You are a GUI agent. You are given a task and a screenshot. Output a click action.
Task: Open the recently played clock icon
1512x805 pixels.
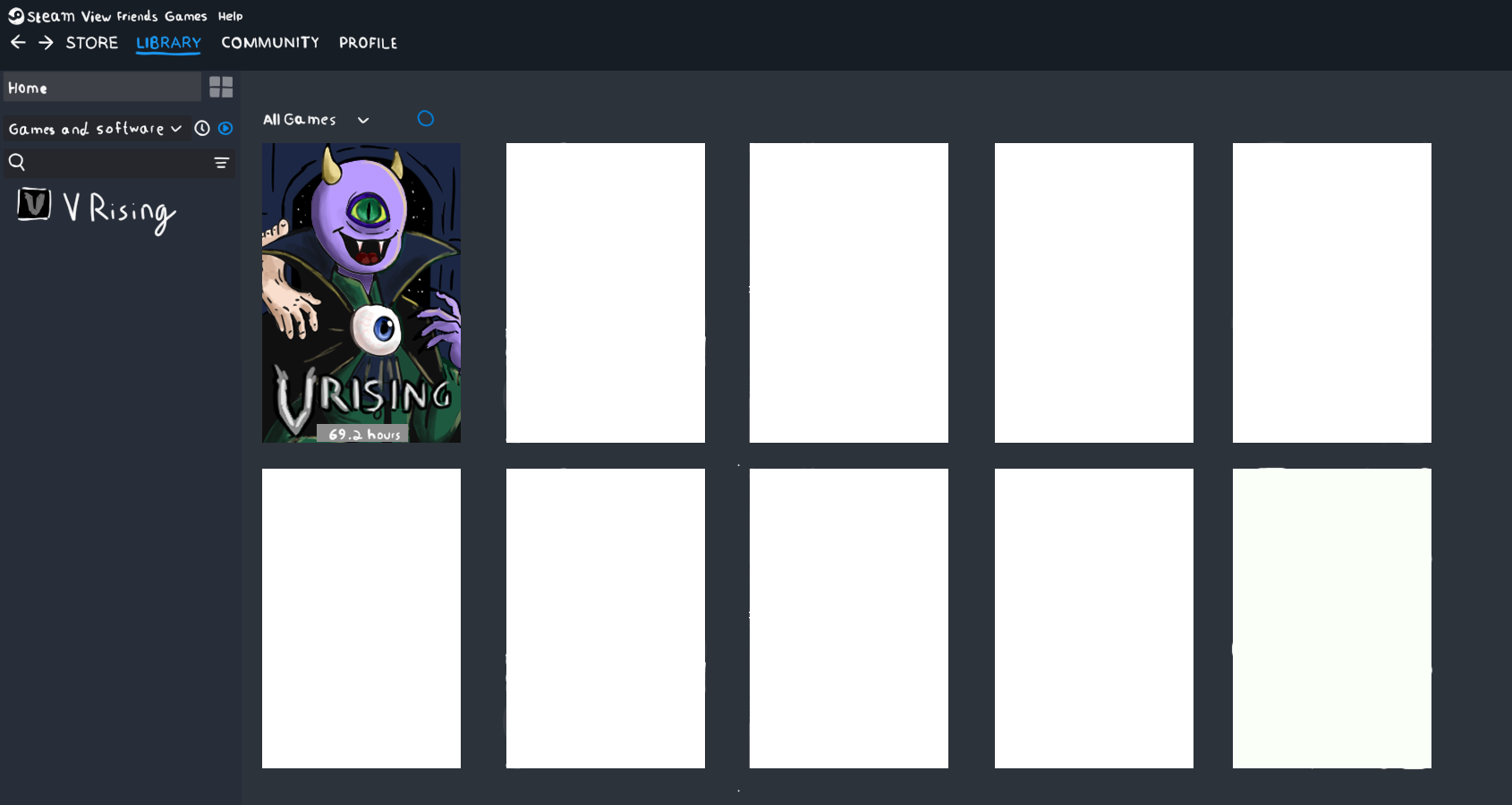tap(200, 128)
